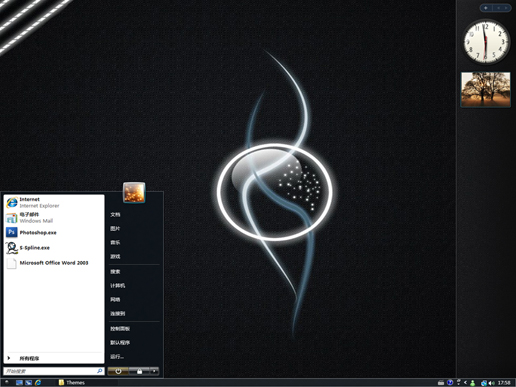
Task: Expand the hidden tray icons arrow
Action: click(465, 383)
